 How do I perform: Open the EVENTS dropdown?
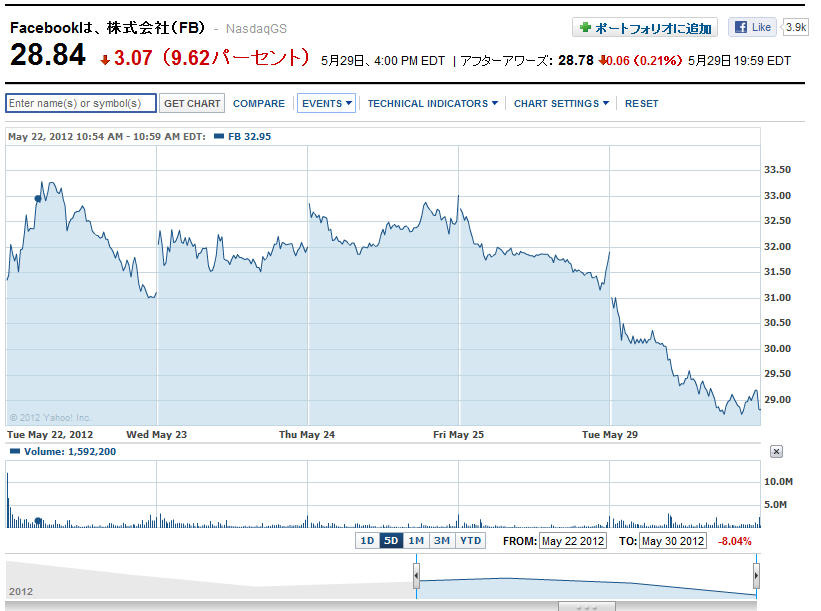point(327,104)
